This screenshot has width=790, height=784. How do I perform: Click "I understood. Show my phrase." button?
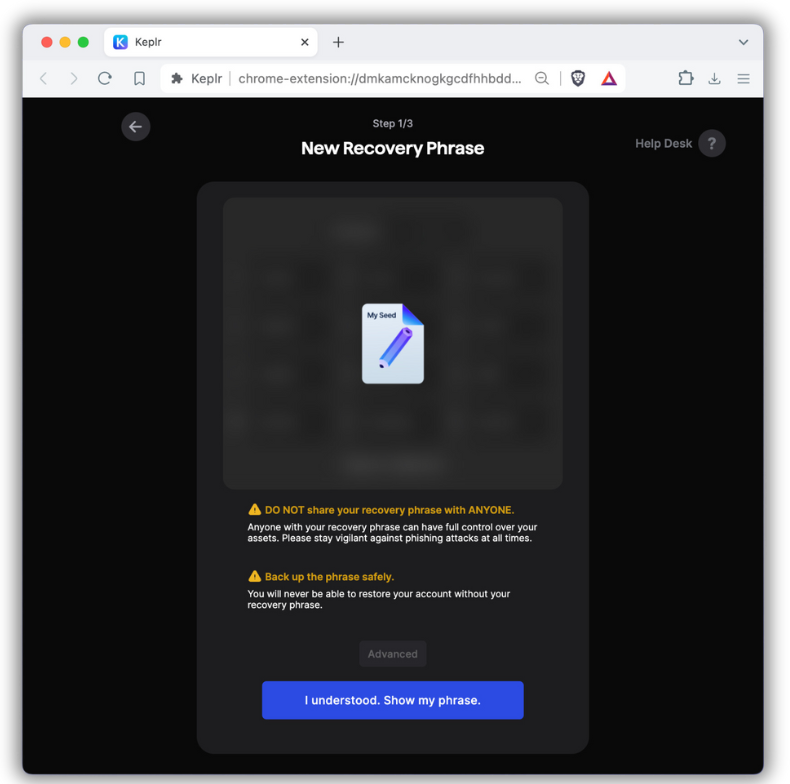click(x=393, y=700)
